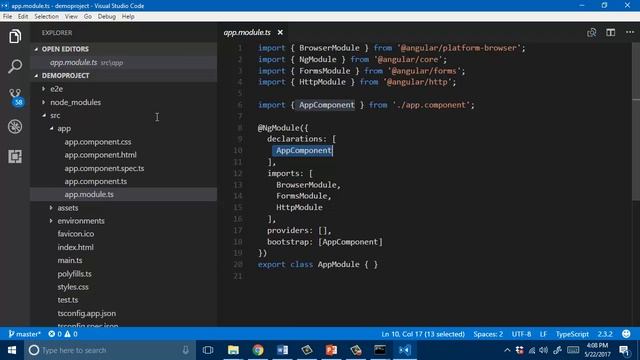Screen dimensions: 640x360
Task: Change encoding via UTF-8 in status bar
Action: [521, 334]
